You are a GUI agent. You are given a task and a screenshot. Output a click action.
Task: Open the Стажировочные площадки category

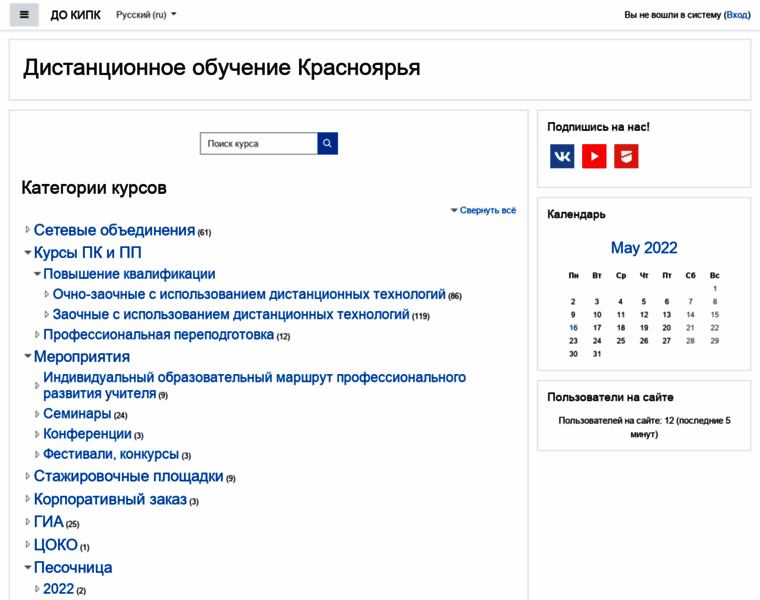click(128, 476)
